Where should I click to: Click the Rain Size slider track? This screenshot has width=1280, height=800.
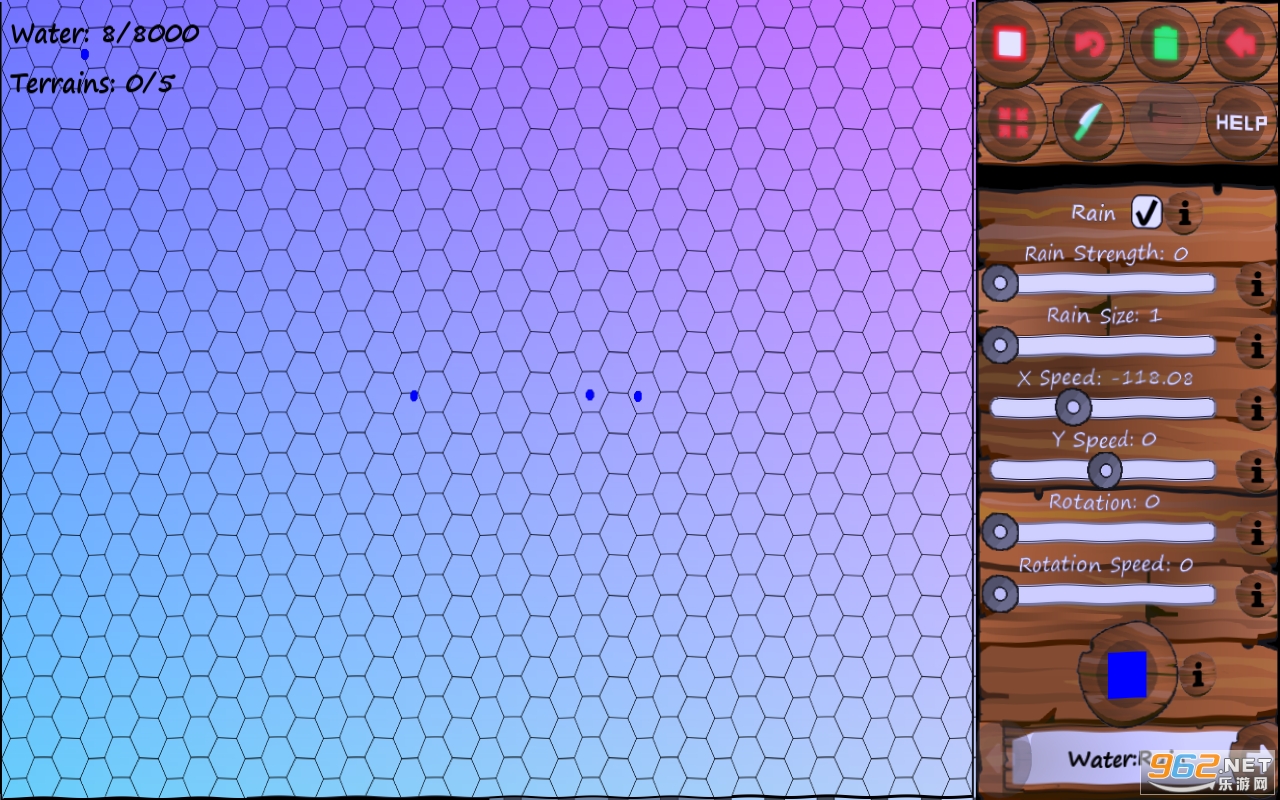click(x=1102, y=346)
